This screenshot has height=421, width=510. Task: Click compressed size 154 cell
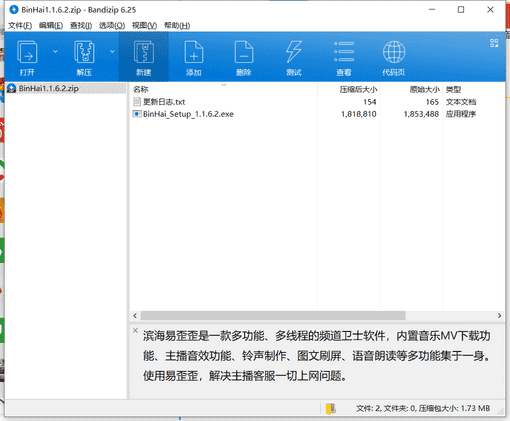370,102
